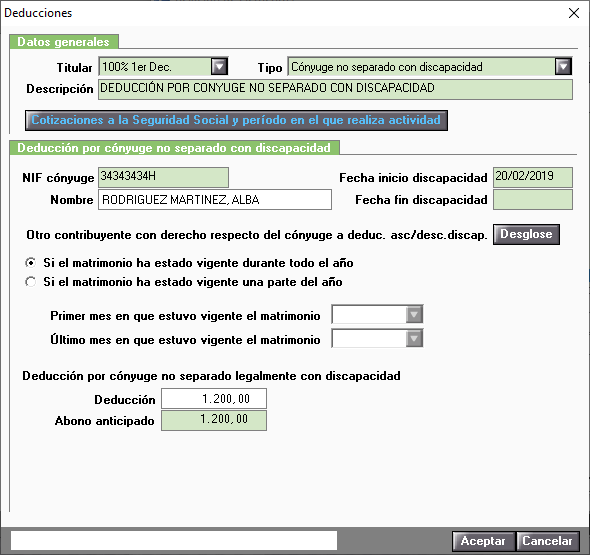Open the Titular dropdown arrow
Viewport: 590px width, 555px height.
pyautogui.click(x=219, y=67)
